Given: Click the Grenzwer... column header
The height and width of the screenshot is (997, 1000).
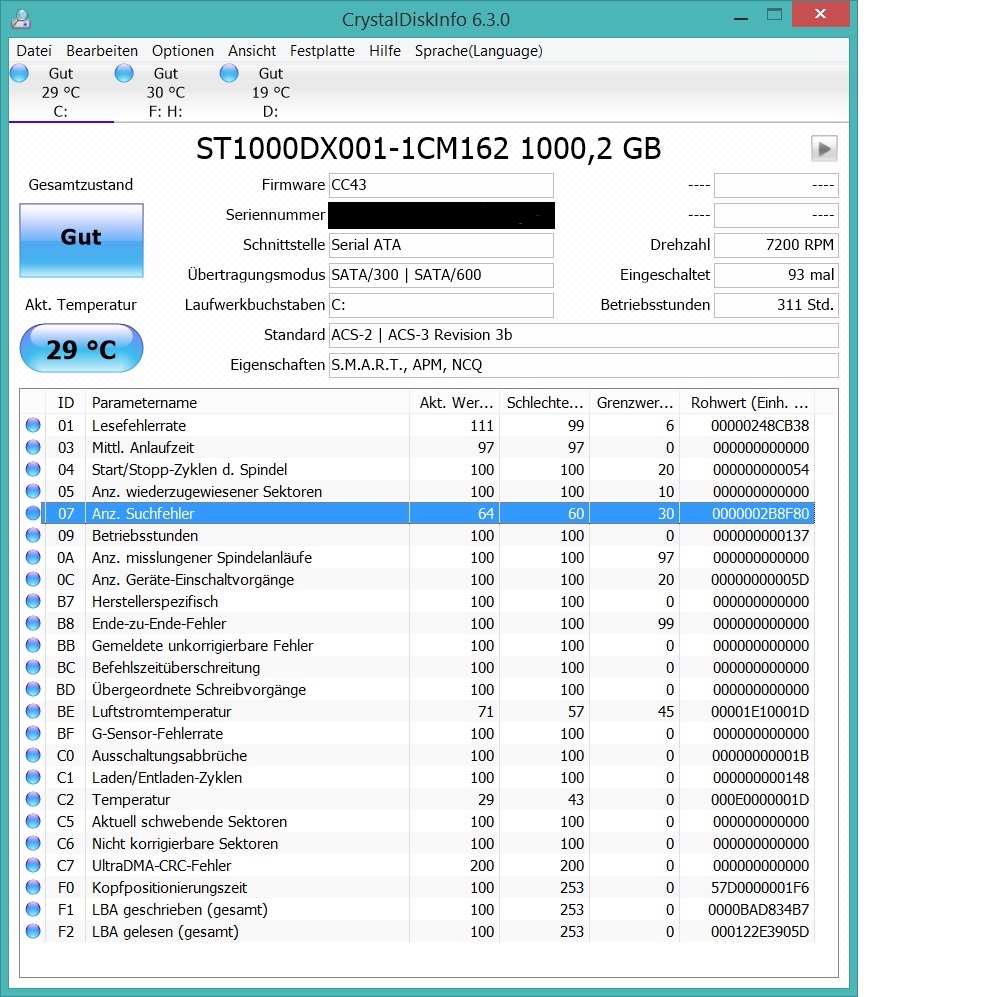Looking at the screenshot, I should [634, 402].
